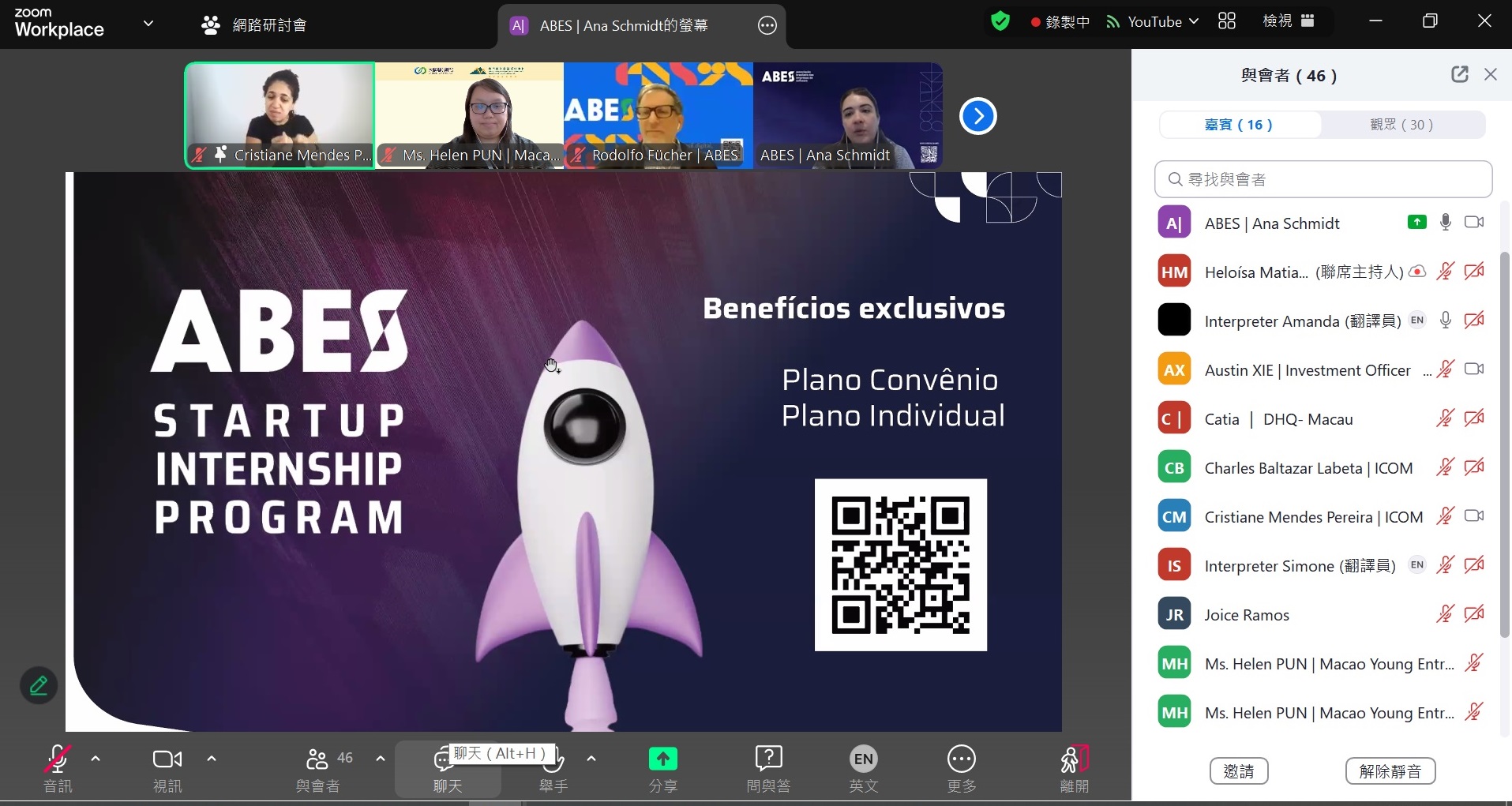Click the participants panel vertical scrollbar

pyautogui.click(x=1505, y=444)
